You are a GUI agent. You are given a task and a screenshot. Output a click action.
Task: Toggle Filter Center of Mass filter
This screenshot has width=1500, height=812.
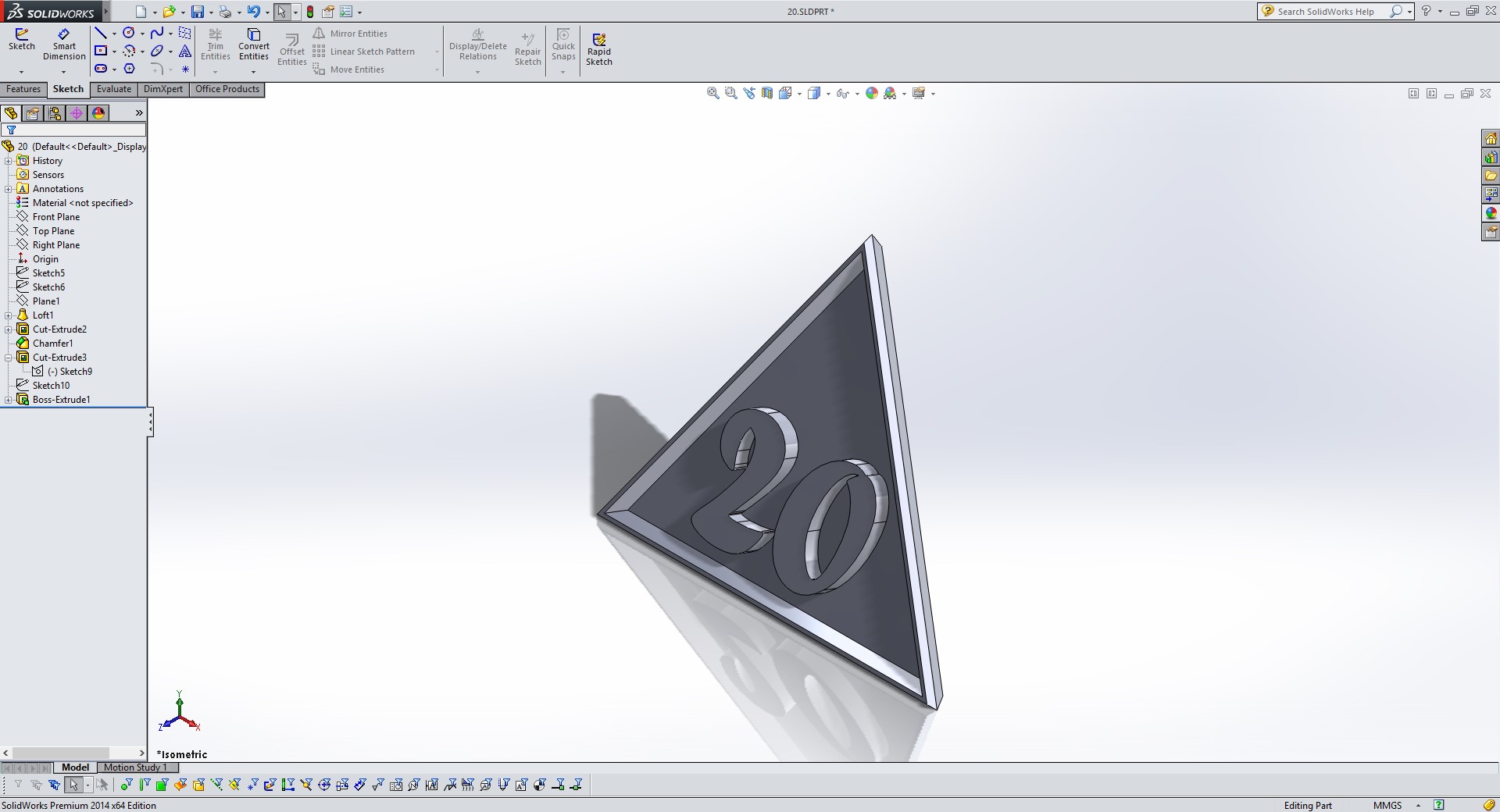point(540,785)
